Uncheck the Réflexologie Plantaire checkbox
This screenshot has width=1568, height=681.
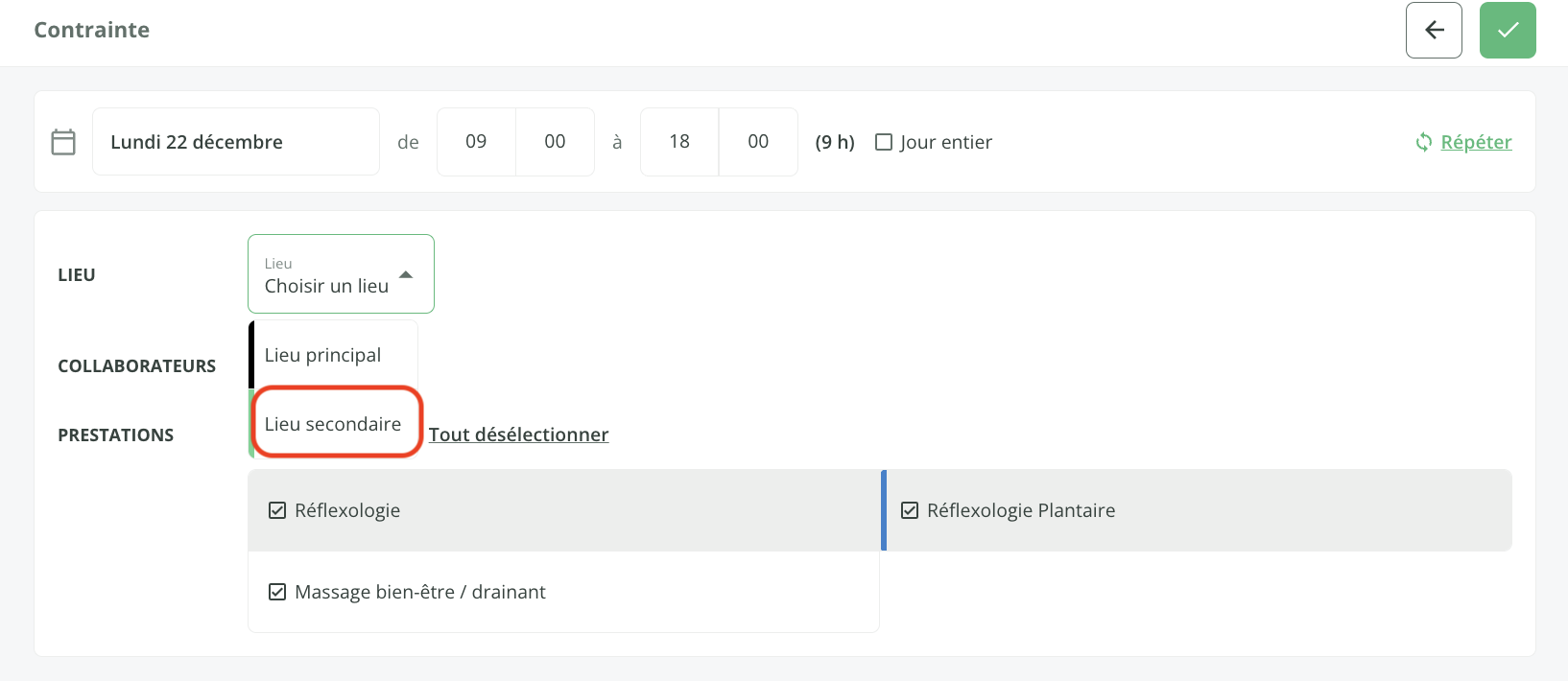[910, 510]
